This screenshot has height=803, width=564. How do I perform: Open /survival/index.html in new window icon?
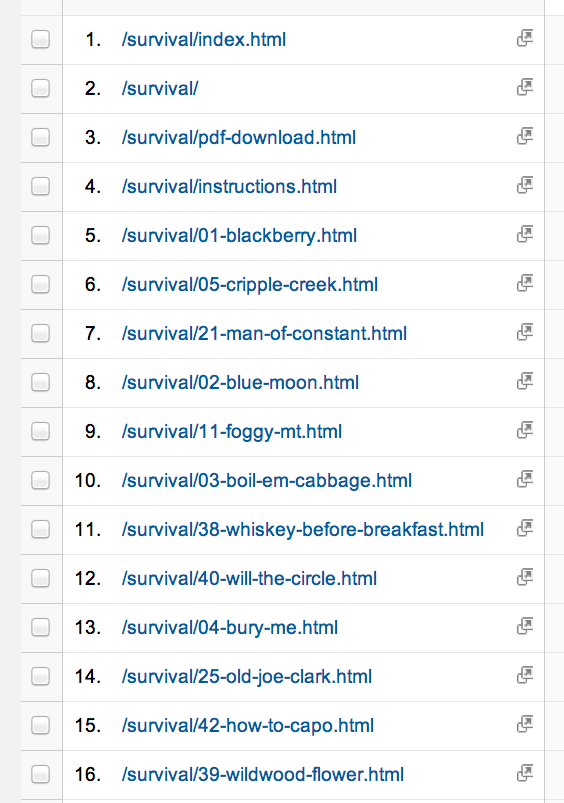(x=525, y=38)
